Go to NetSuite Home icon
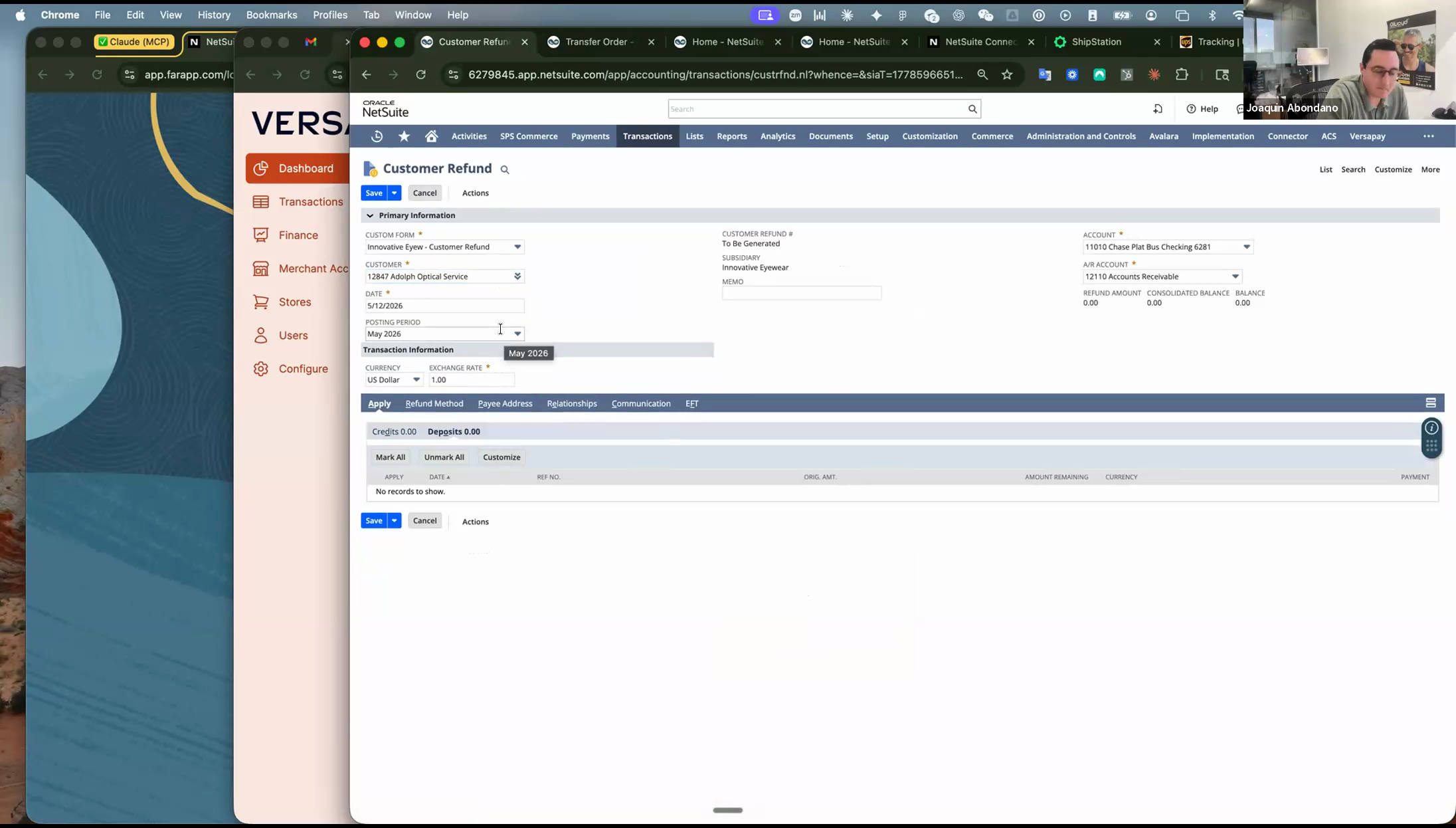Screen dimensions: 1456x828 click(x=431, y=136)
